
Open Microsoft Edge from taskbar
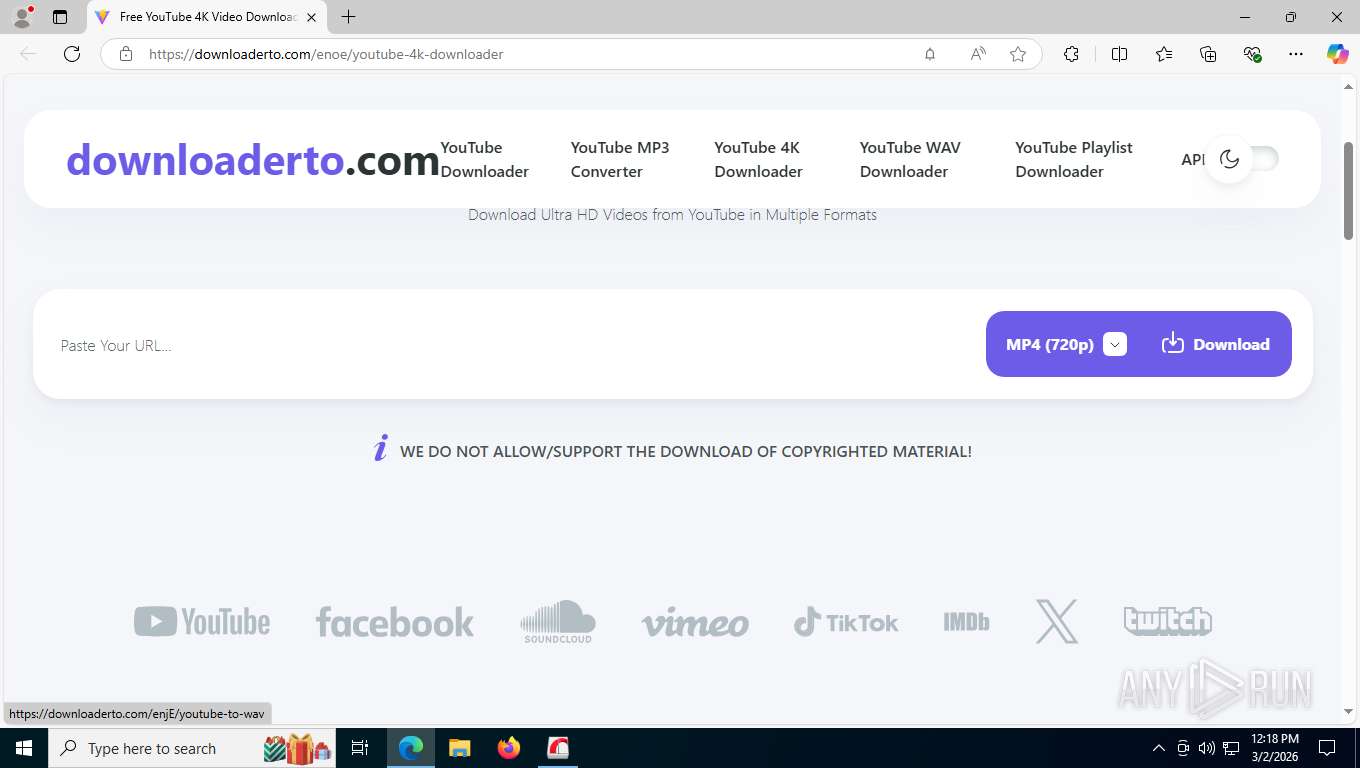[411, 748]
